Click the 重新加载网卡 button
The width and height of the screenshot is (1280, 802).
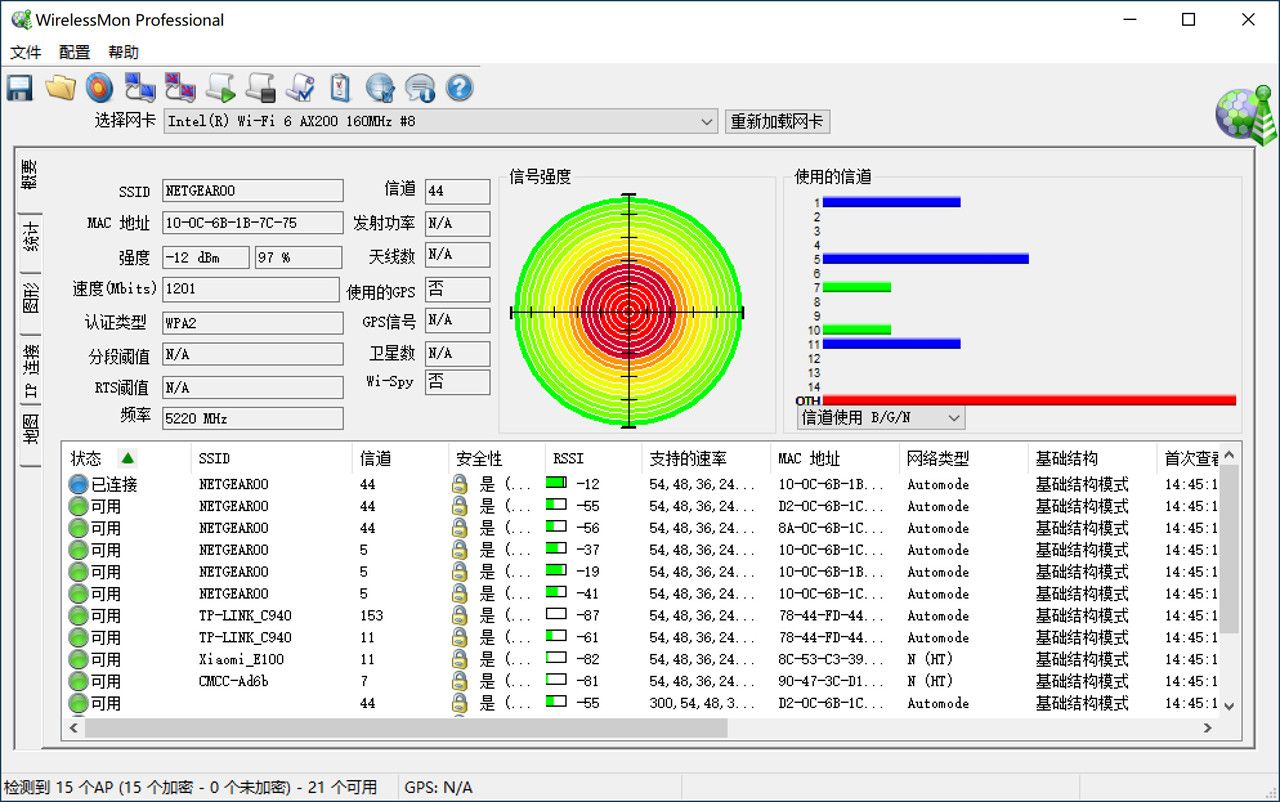(777, 121)
